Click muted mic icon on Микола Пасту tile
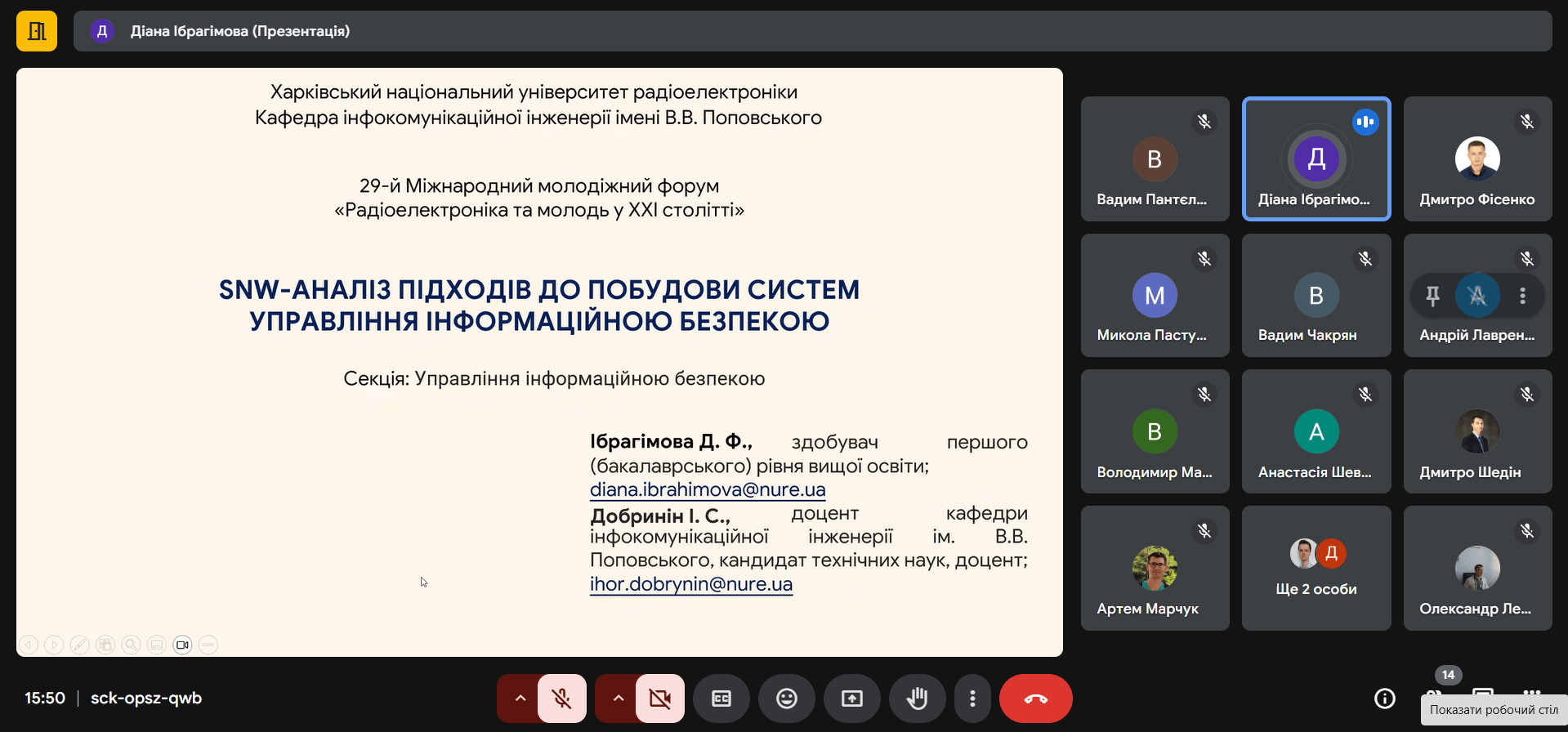This screenshot has height=732, width=1568. 1204,259
